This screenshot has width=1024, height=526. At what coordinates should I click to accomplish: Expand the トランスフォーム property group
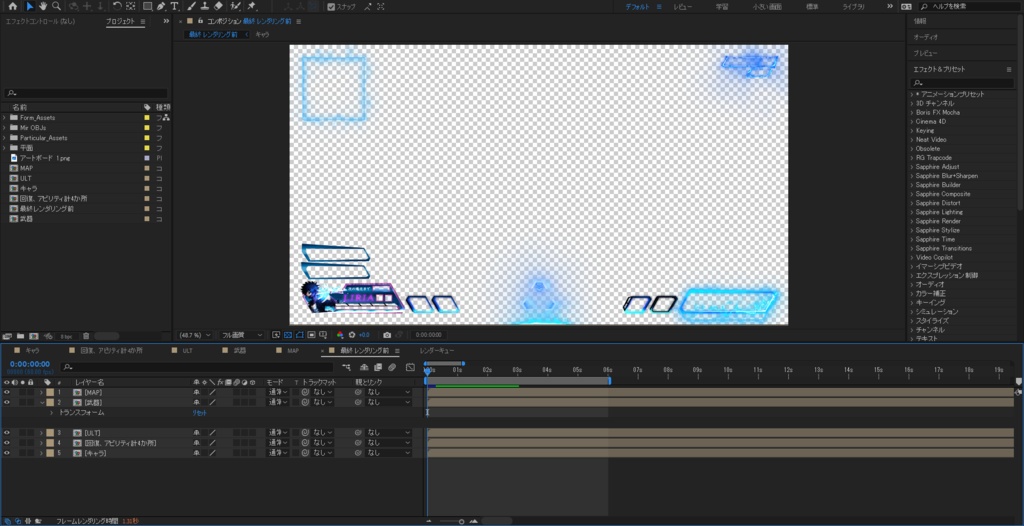[x=52, y=412]
